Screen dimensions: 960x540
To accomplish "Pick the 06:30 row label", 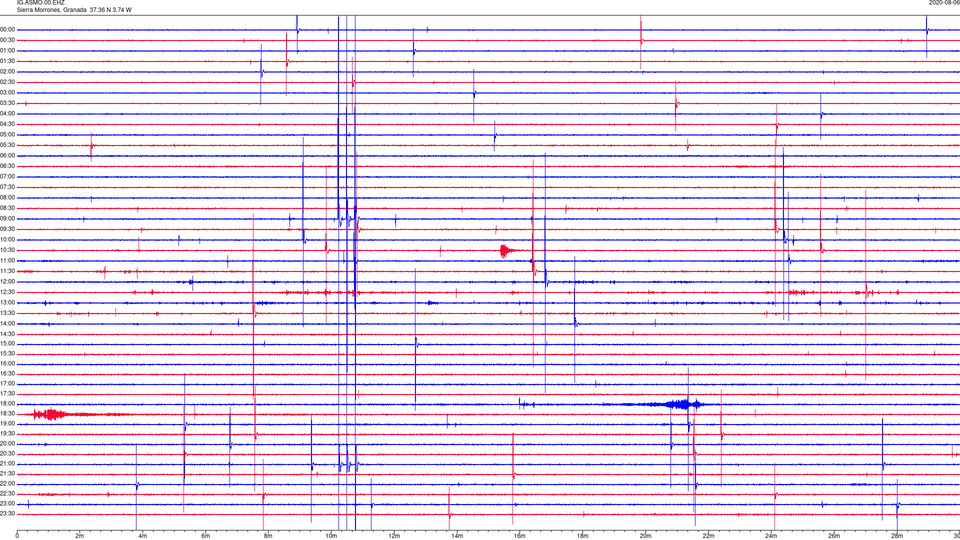I will point(8,166).
